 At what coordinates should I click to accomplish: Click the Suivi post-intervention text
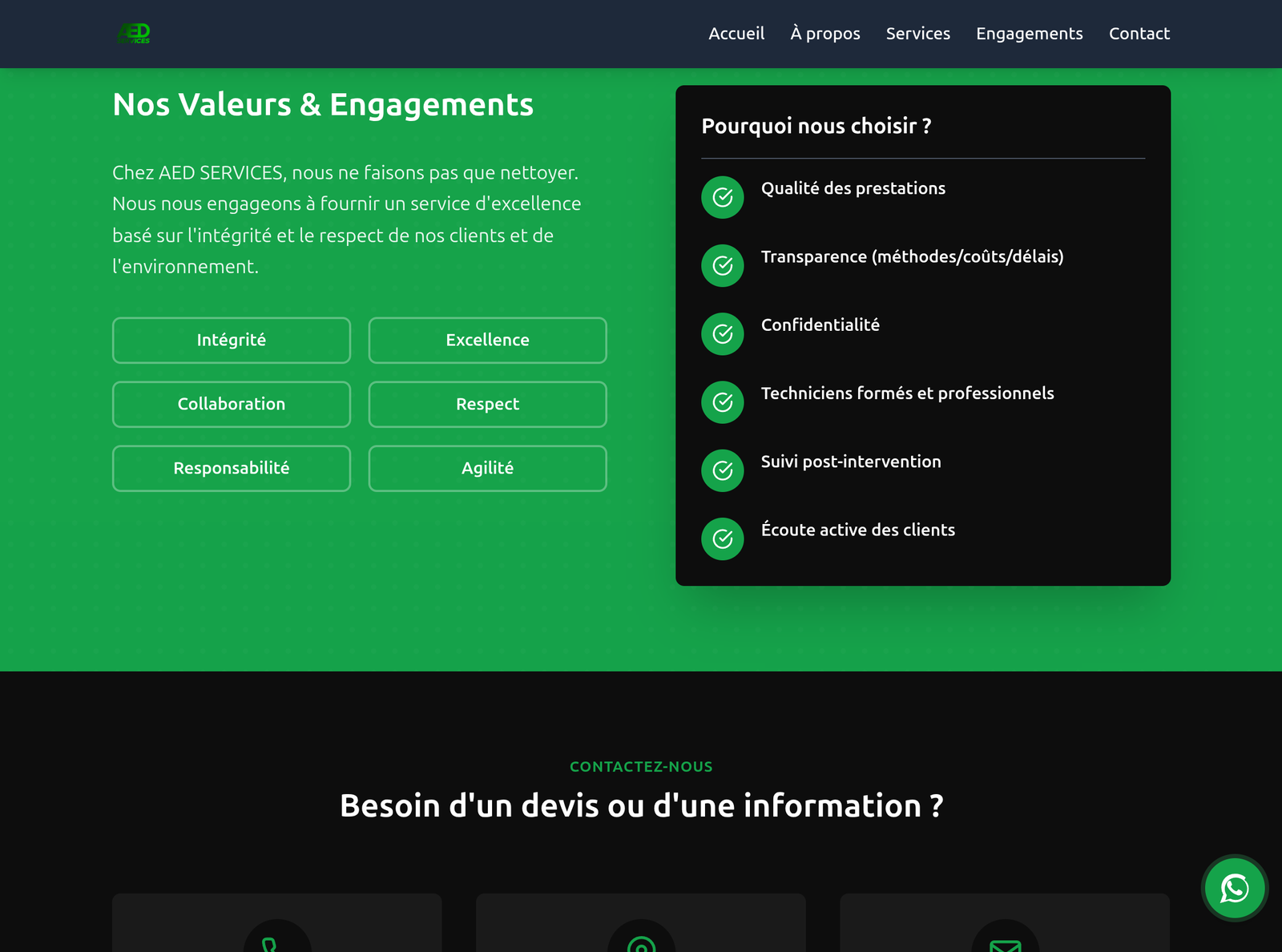coord(851,462)
